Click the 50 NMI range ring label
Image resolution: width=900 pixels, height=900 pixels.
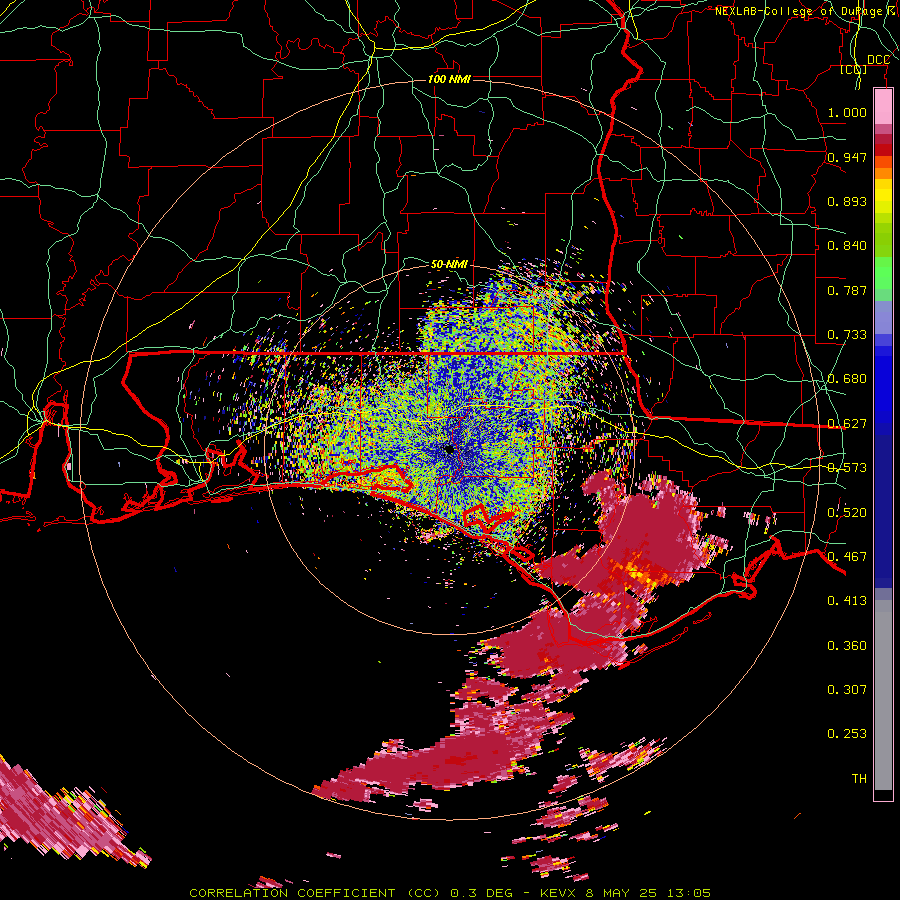point(449,264)
